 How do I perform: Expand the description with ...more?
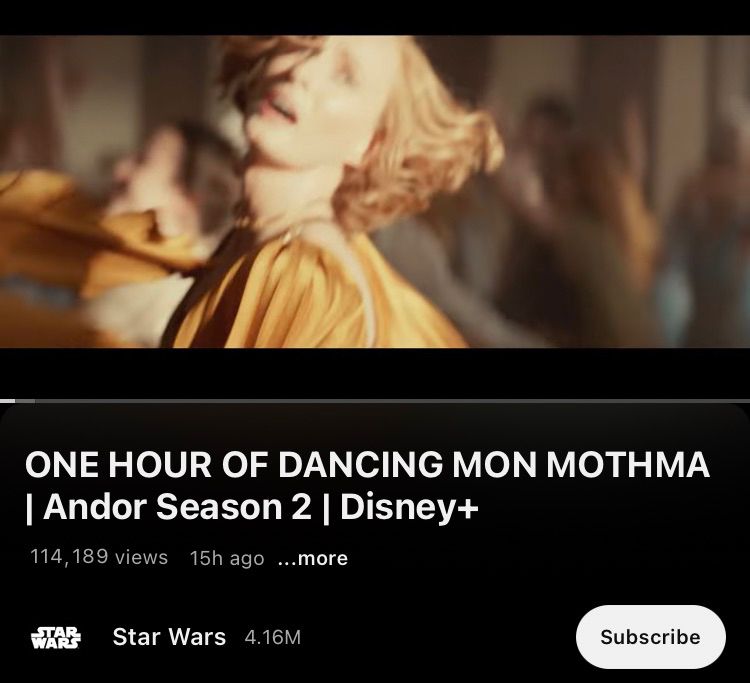(x=313, y=558)
